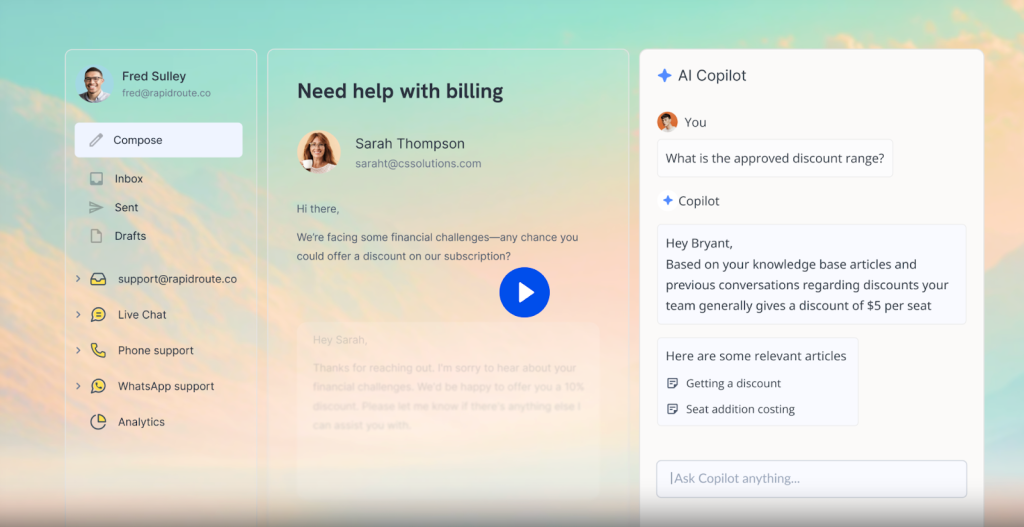The height and width of the screenshot is (527, 1024).
Task: Click the Getting a discount article icon
Action: (x=672, y=383)
